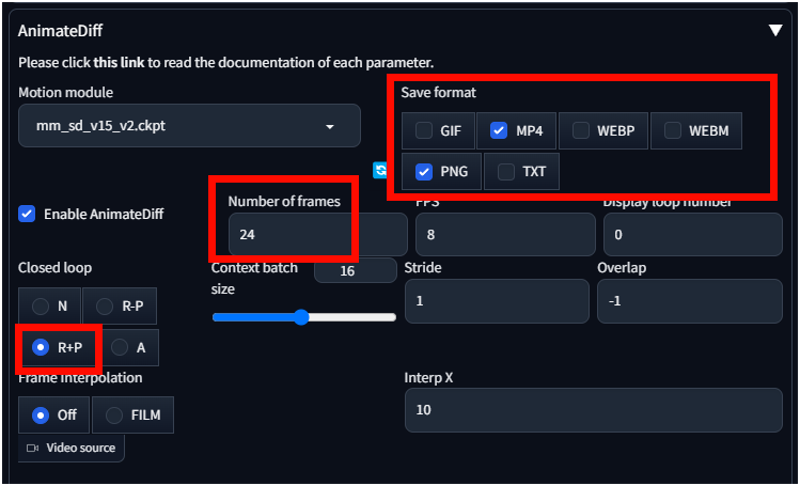Toggle Enable AnimateDiff checkbox

coord(27,214)
